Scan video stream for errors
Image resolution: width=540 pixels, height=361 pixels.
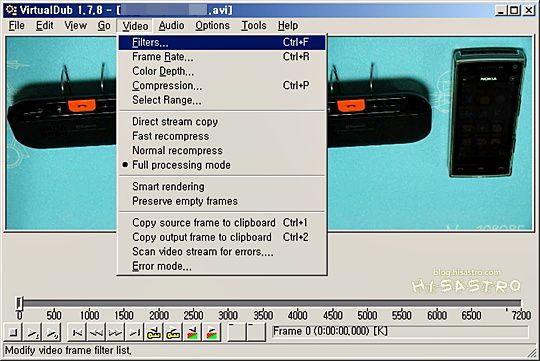tap(222, 251)
